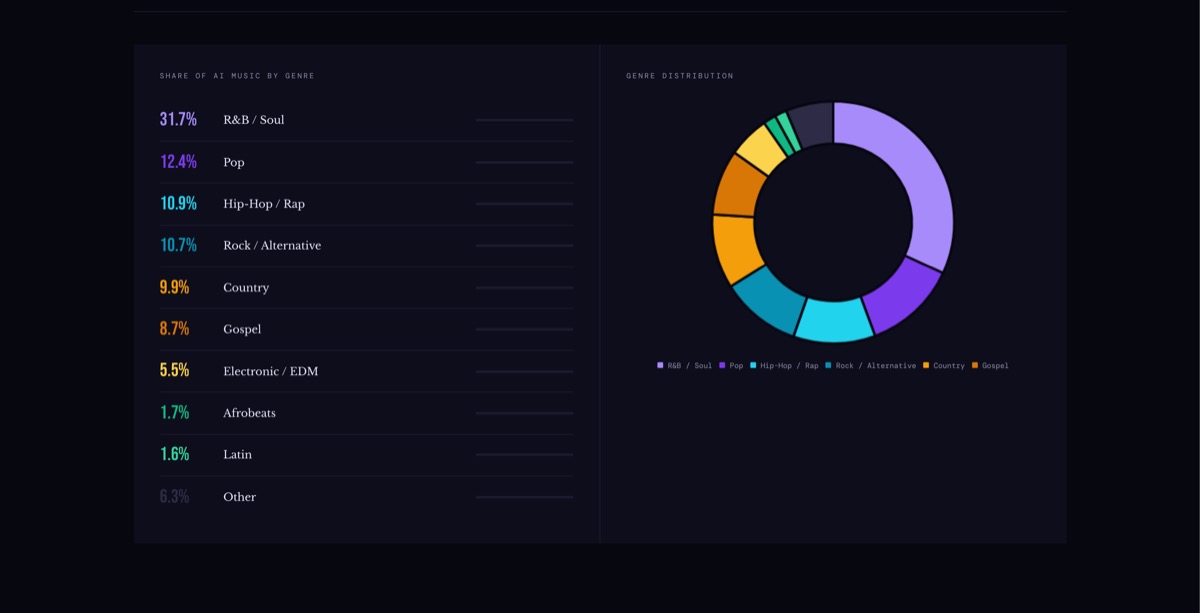
Task: Click the Pop legend marker
Action: [x=722, y=365]
